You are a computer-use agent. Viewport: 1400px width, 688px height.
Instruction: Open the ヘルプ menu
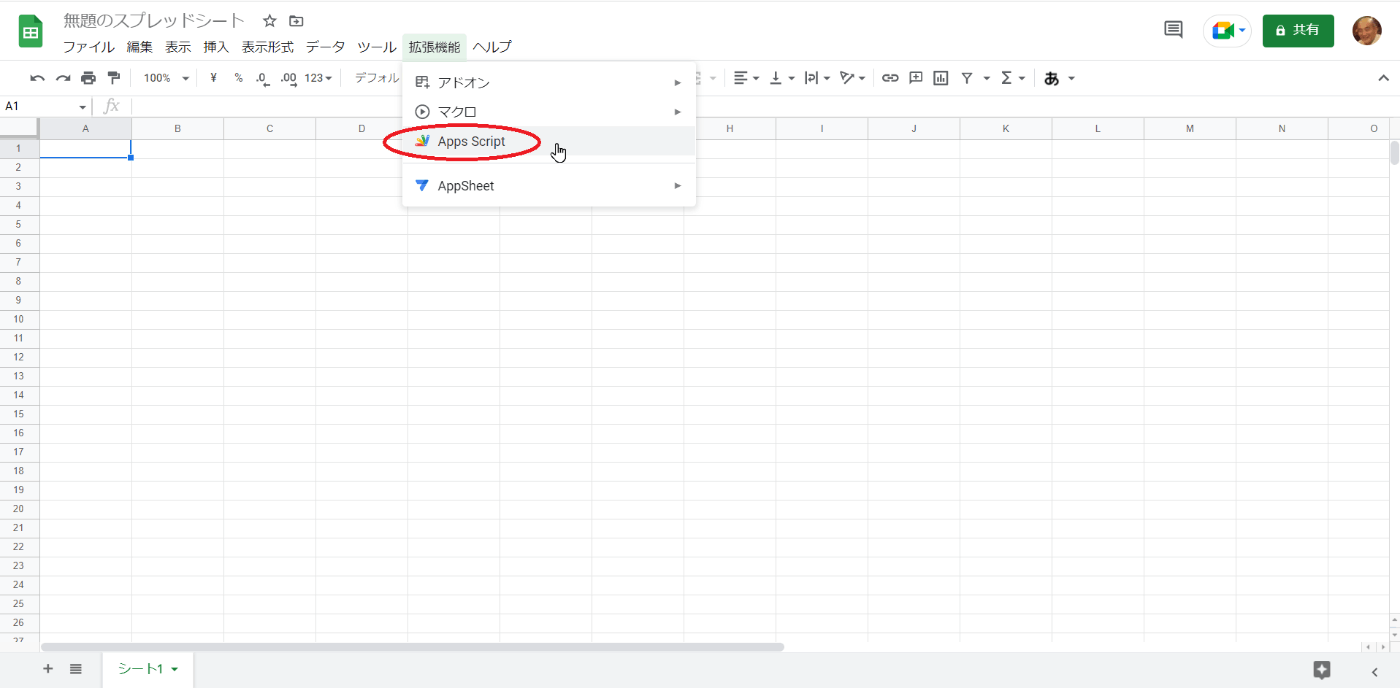(x=492, y=47)
